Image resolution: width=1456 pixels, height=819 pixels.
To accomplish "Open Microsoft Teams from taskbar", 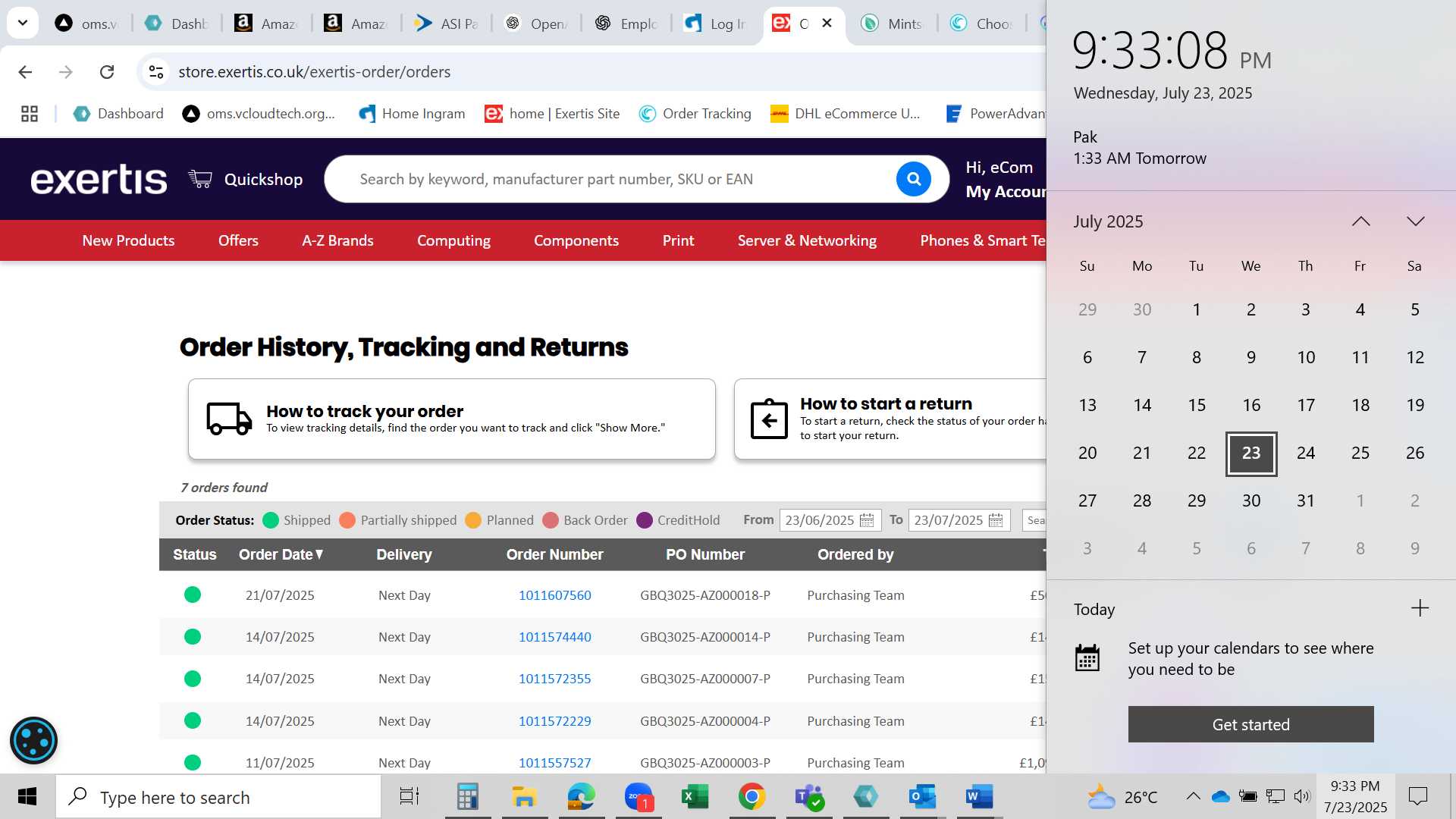I will (x=809, y=797).
